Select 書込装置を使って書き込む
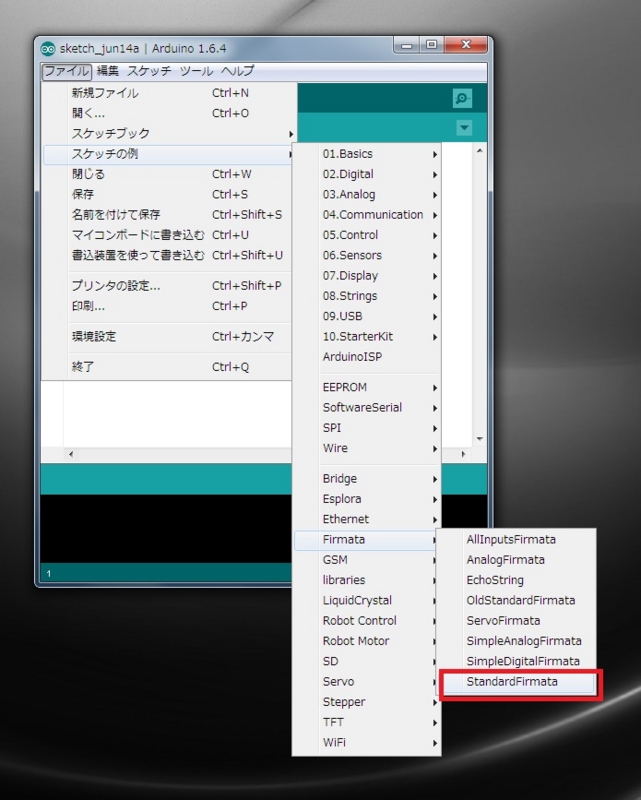Image resolution: width=641 pixels, height=800 pixels. pyautogui.click(x=168, y=255)
